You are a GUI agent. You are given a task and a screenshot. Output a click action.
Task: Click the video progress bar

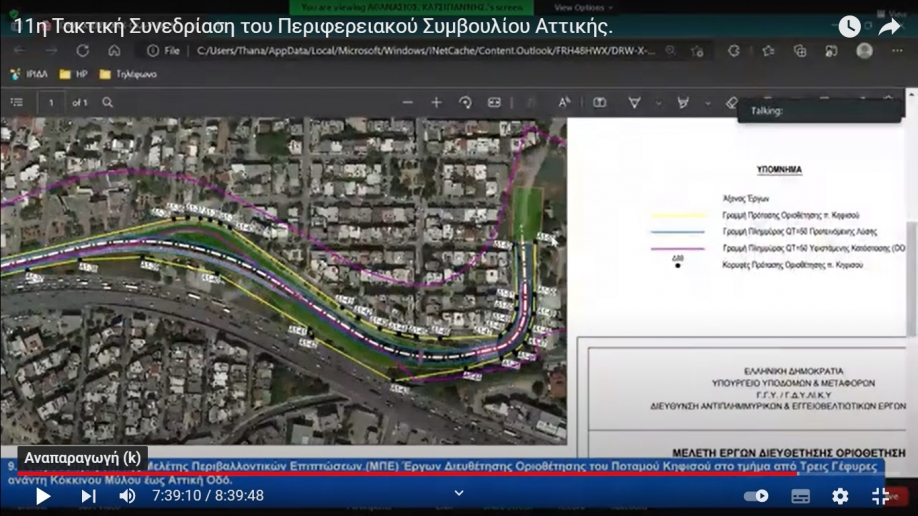pos(400,474)
